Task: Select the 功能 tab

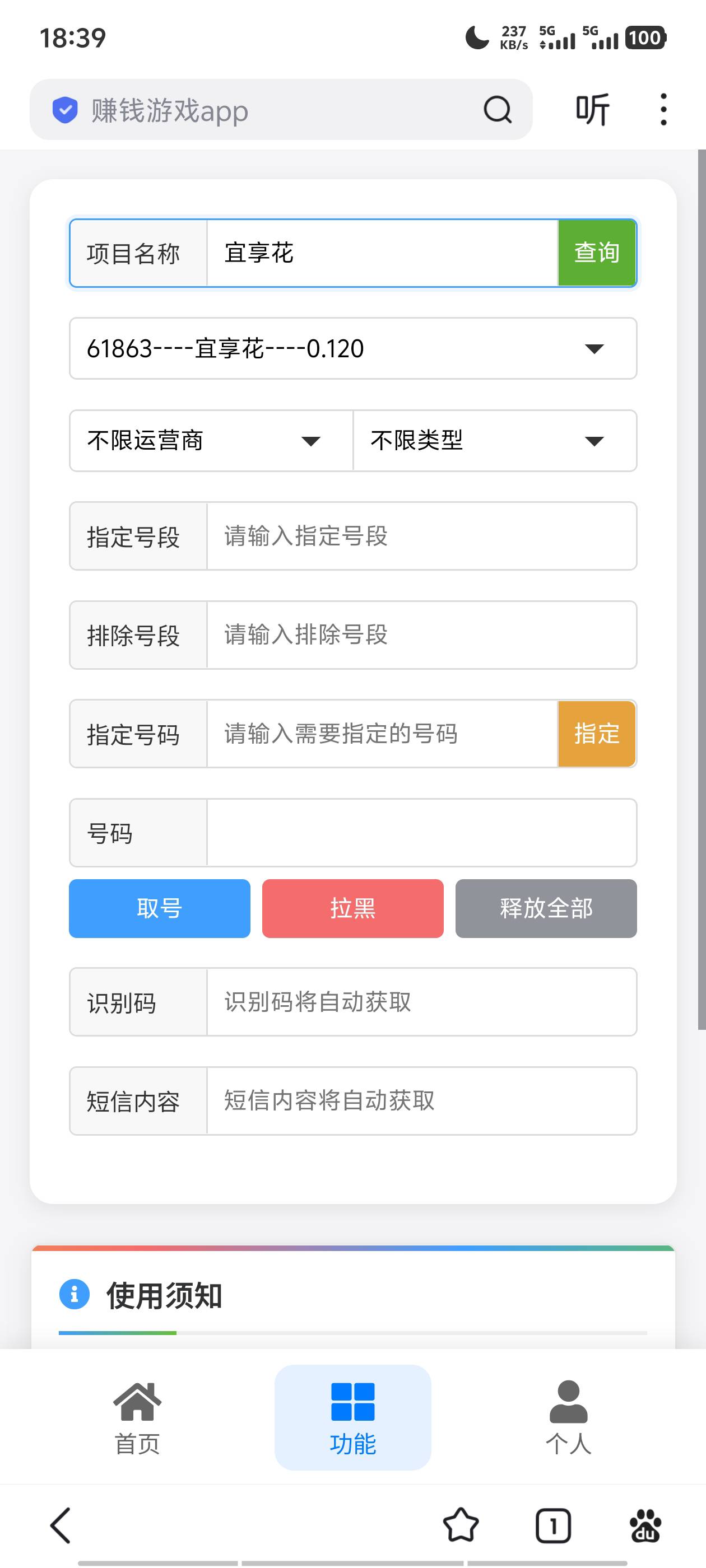Action: [x=352, y=1417]
